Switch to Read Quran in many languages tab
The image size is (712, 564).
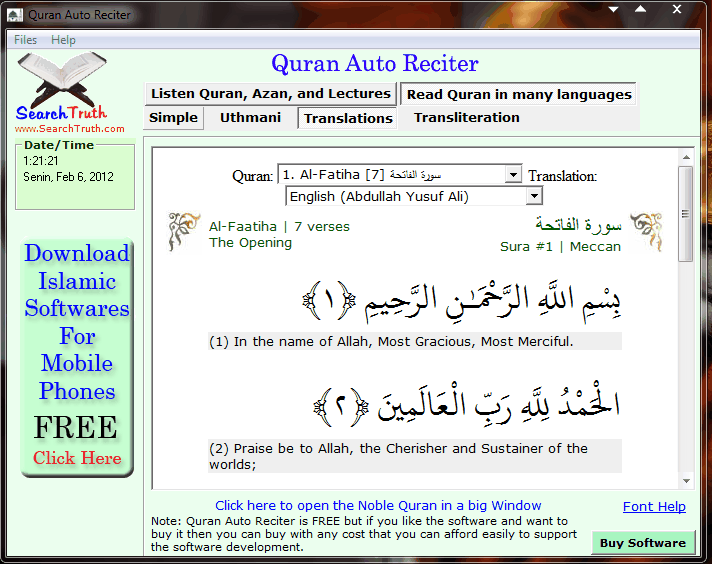pos(519,94)
